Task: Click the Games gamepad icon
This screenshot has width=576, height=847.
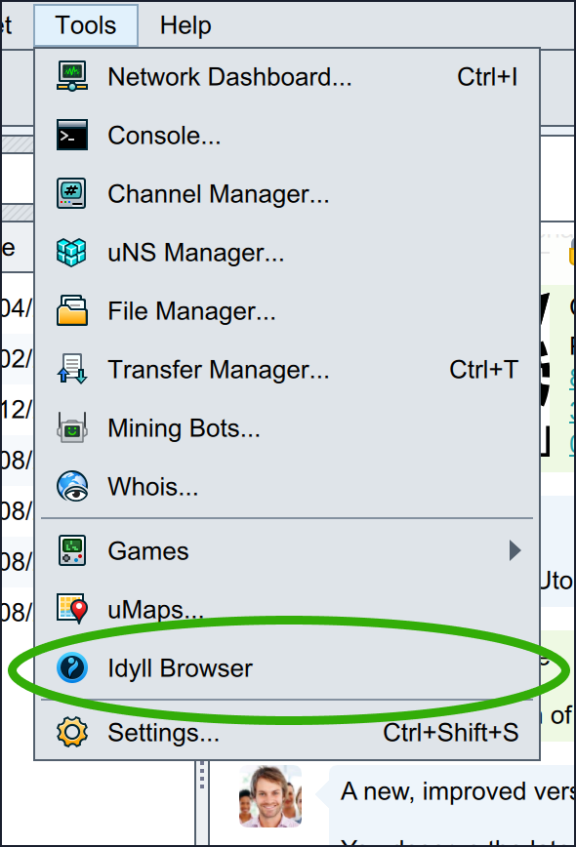Action: [x=72, y=550]
